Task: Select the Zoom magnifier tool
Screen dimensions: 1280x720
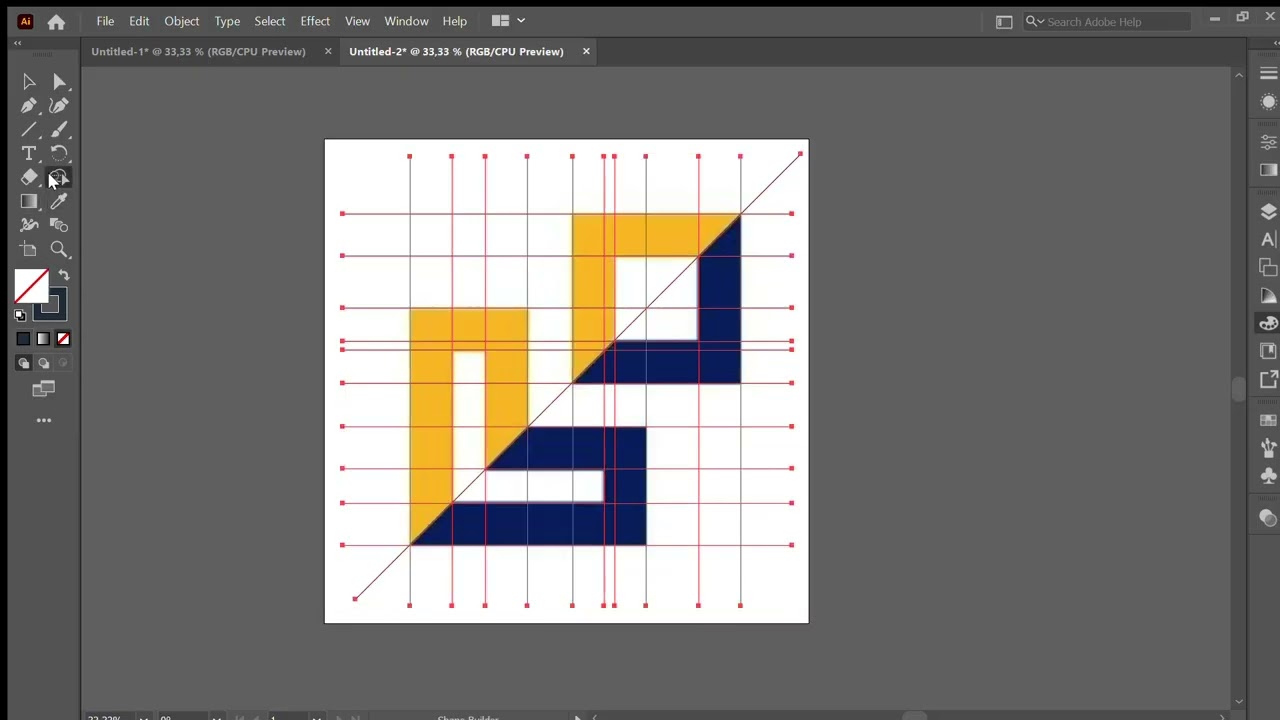Action: (59, 250)
